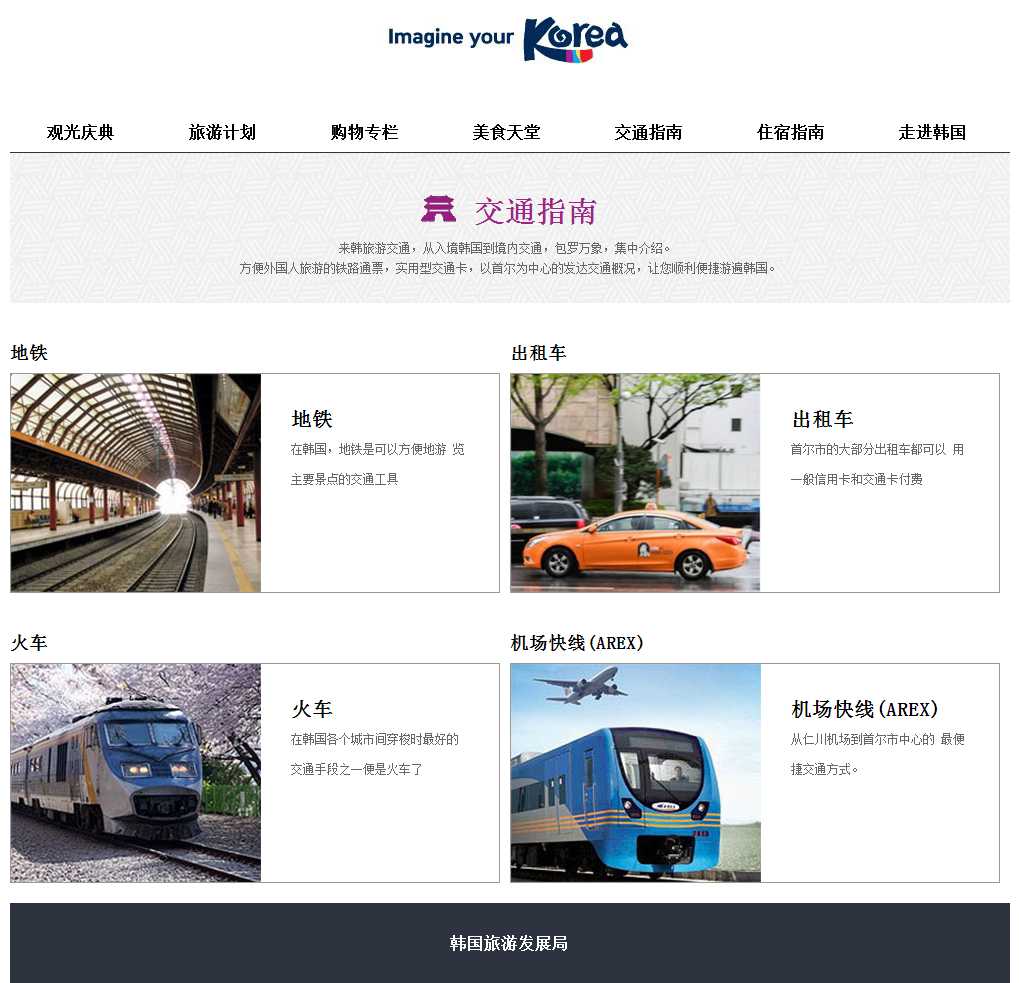The image size is (1019, 983).
Task: Open the 机场快线(AREX) card title link
Action: click(x=865, y=709)
